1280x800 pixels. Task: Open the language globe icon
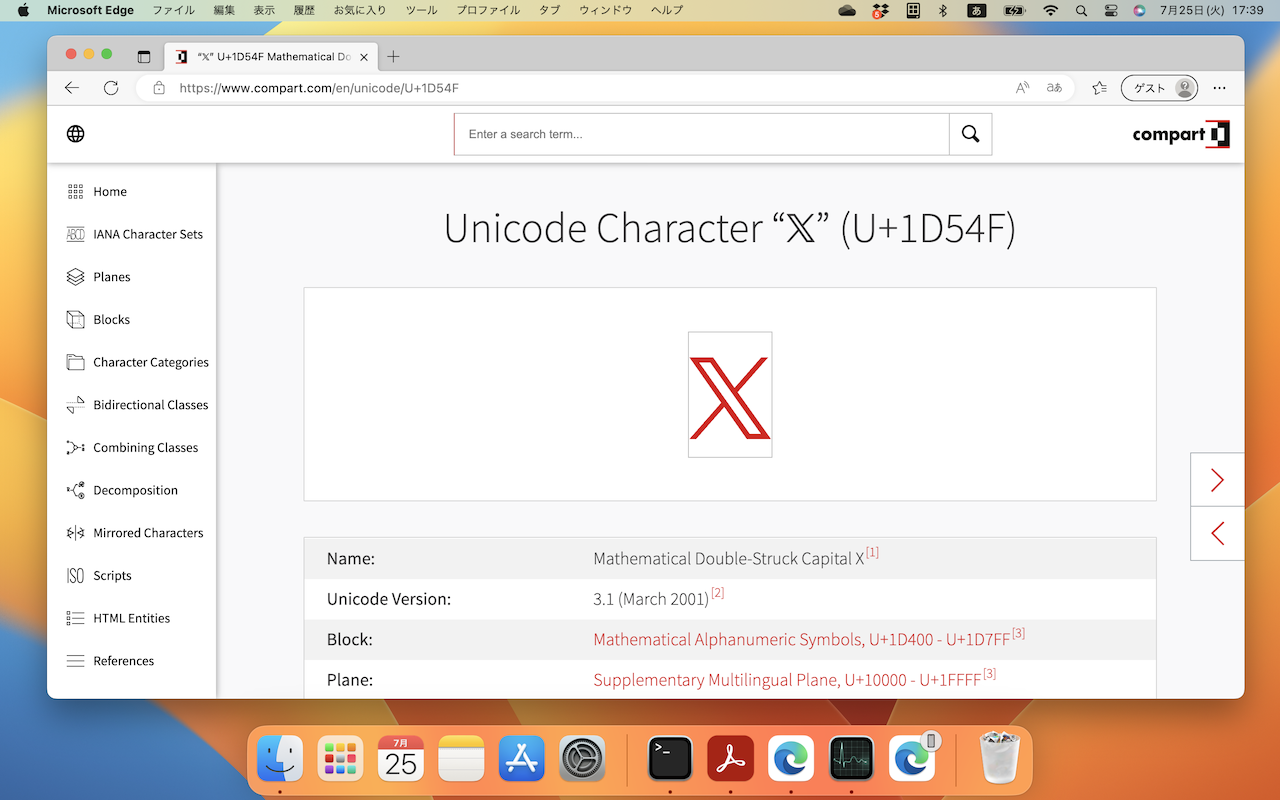click(75, 134)
